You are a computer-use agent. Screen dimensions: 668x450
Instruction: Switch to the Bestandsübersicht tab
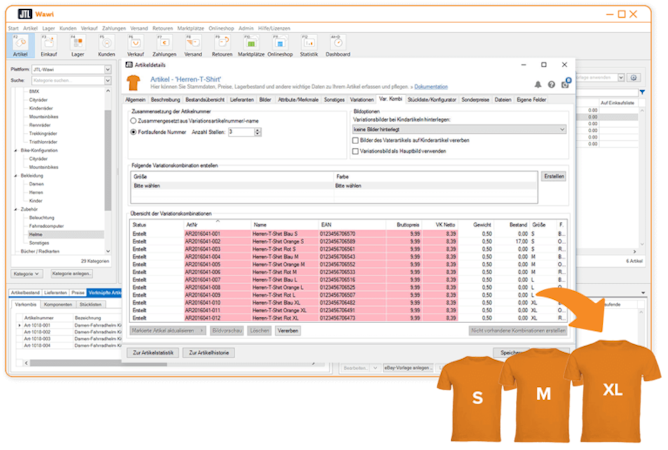(205, 100)
